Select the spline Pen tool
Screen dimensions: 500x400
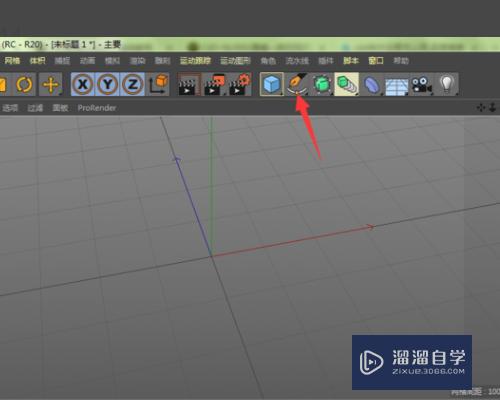(297, 84)
